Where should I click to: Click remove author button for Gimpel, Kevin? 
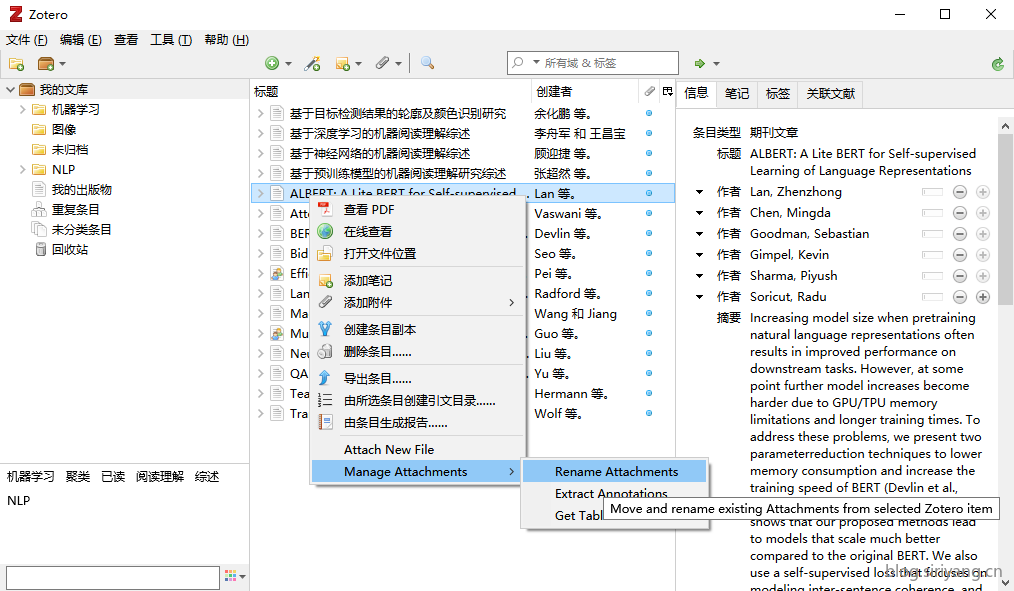click(x=960, y=255)
